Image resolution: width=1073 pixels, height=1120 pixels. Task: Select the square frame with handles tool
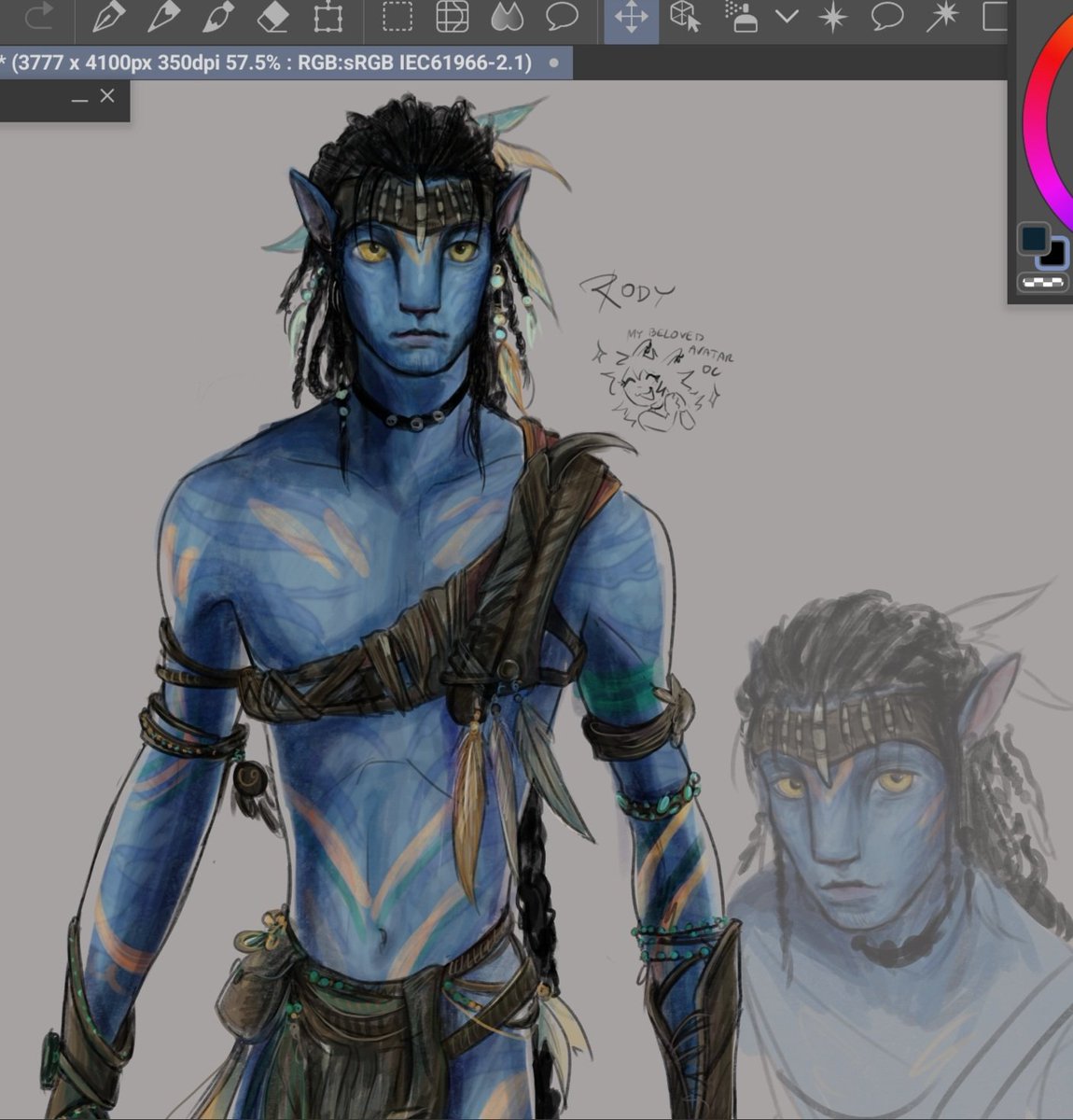(327, 18)
